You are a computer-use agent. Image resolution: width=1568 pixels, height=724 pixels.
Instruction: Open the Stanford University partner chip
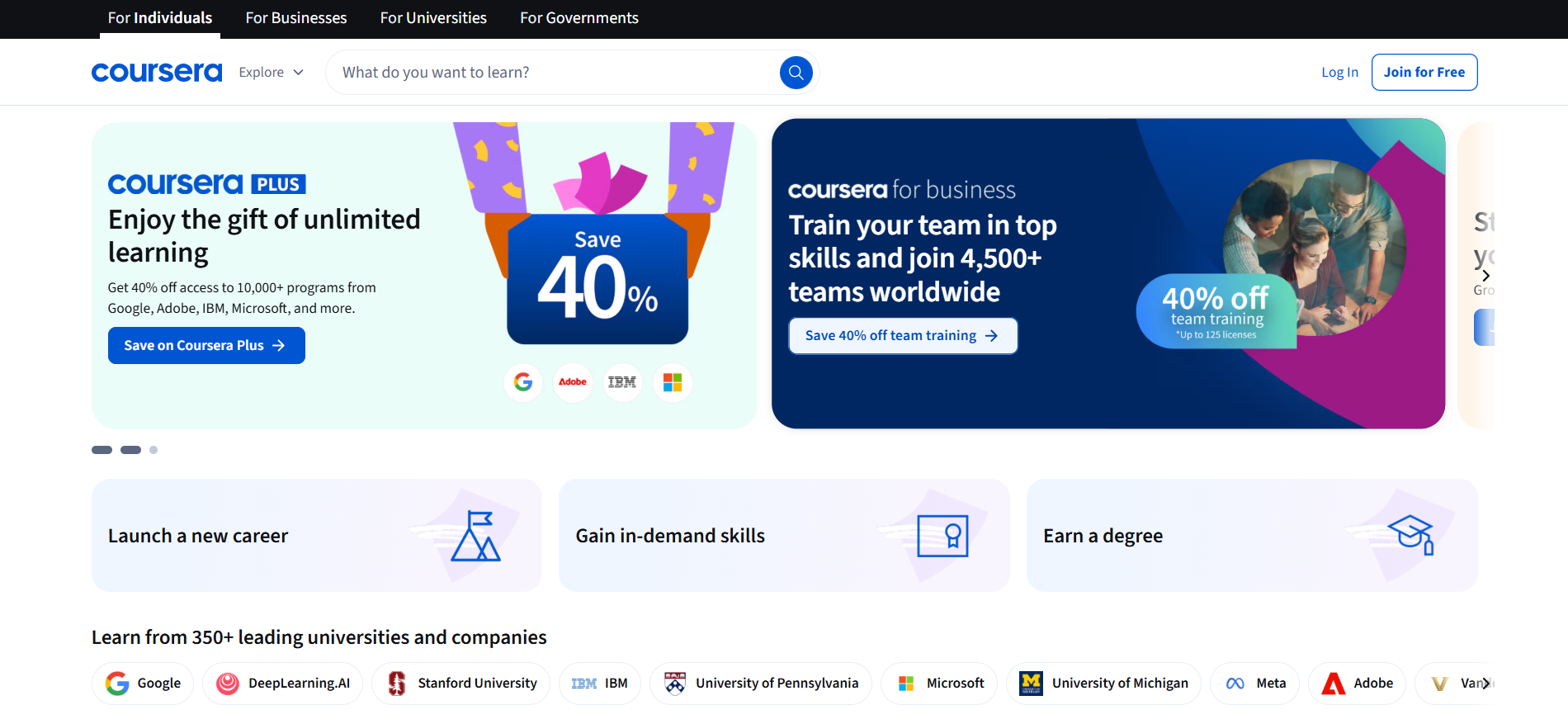pyautogui.click(x=460, y=684)
